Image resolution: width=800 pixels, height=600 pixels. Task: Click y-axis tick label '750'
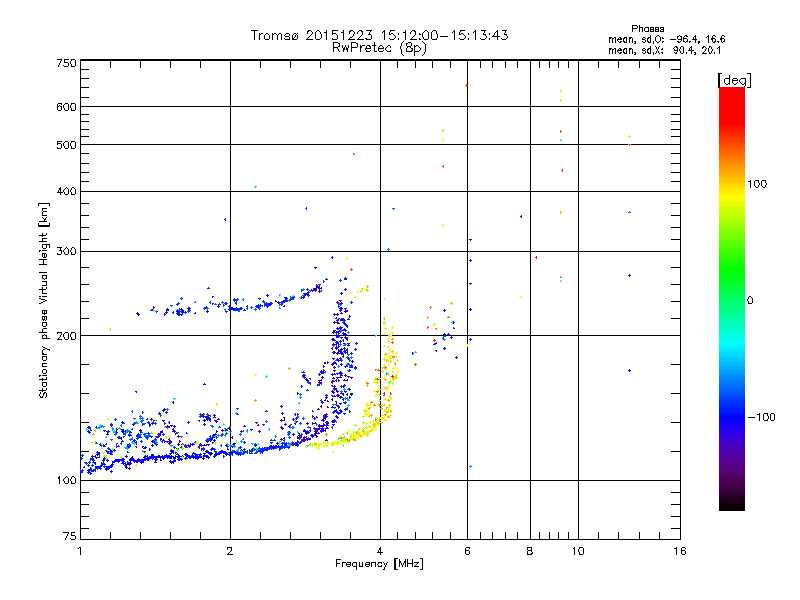pyautogui.click(x=66, y=63)
